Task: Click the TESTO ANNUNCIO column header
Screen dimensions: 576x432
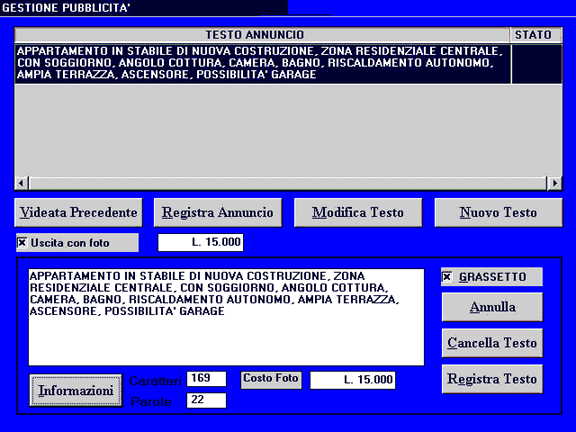Action: [x=262, y=35]
